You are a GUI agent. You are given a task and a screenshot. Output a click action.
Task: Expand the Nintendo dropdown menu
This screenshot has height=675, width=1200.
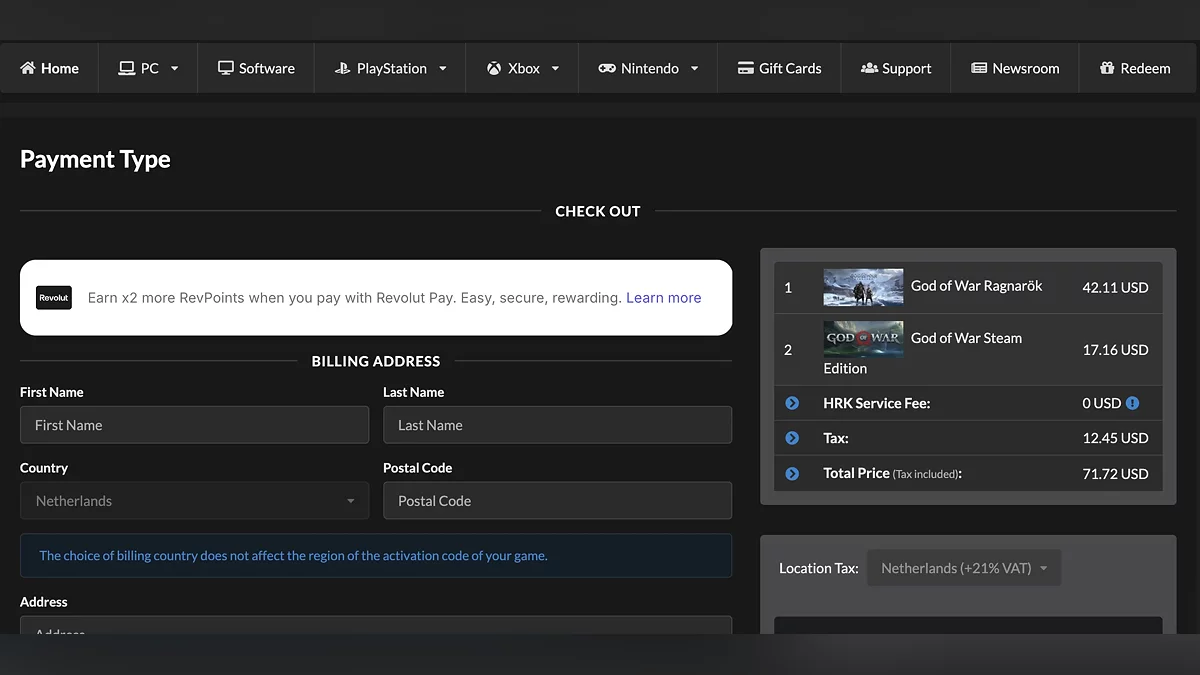(x=648, y=68)
